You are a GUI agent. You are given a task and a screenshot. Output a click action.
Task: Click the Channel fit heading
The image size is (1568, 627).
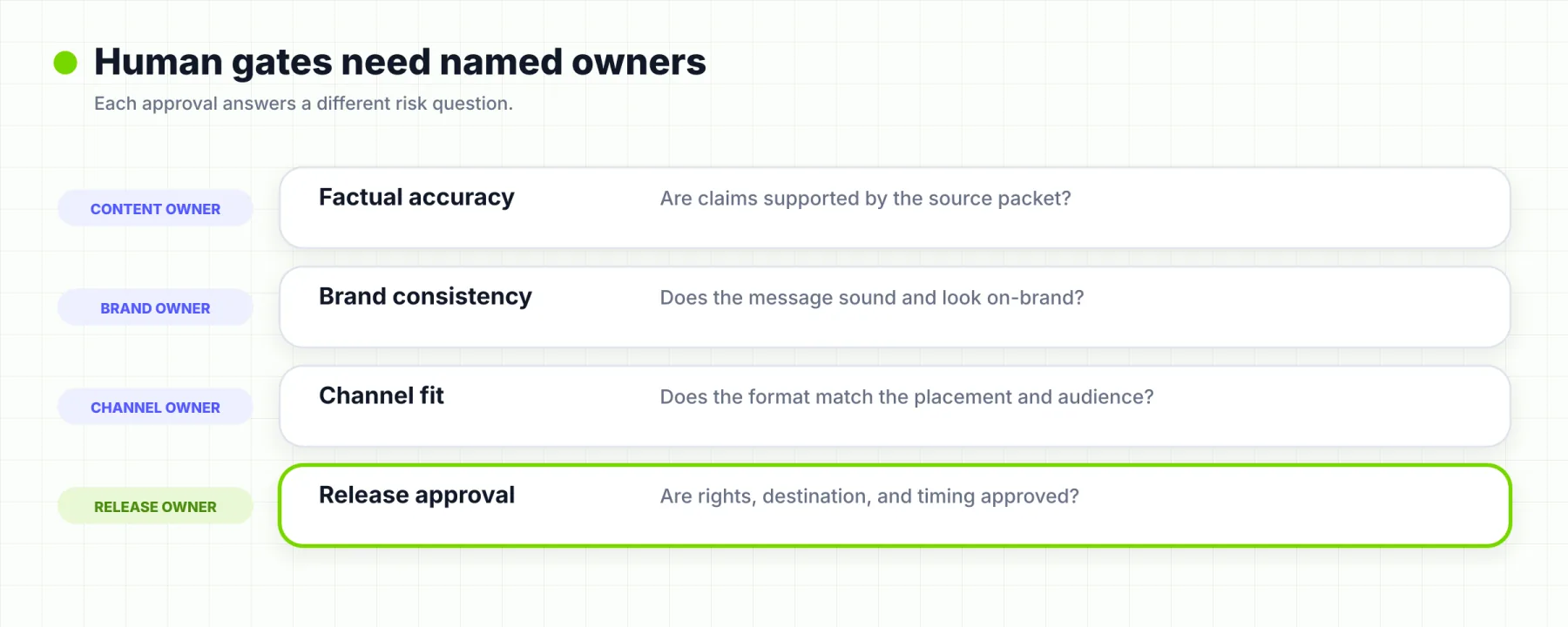[382, 396]
